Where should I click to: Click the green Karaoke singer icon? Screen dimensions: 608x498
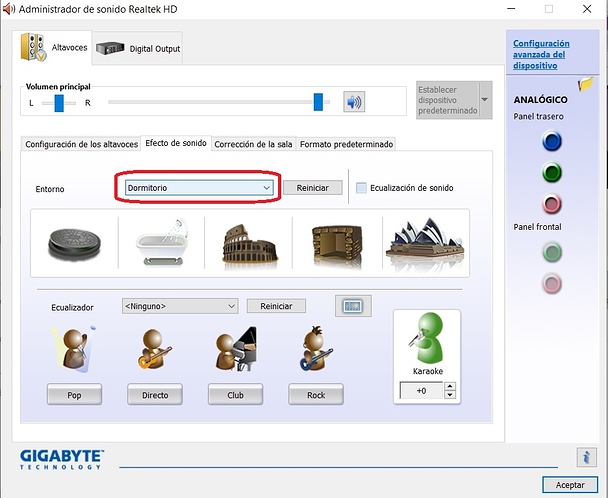click(x=427, y=338)
